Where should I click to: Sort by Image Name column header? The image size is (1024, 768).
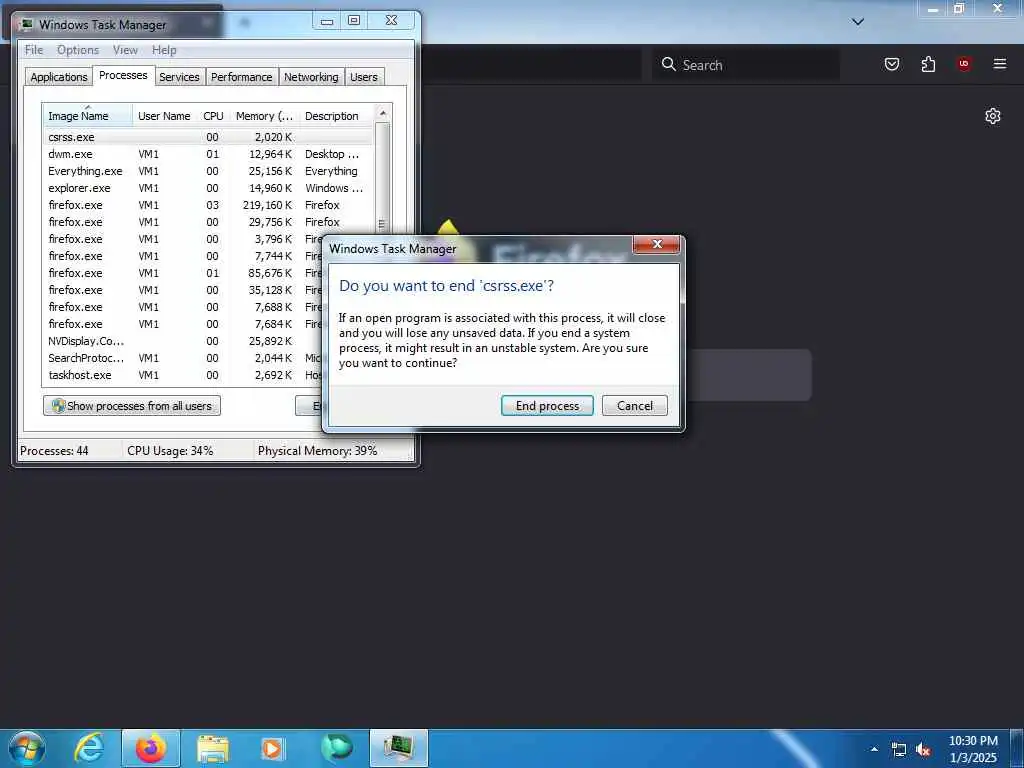tap(88, 116)
